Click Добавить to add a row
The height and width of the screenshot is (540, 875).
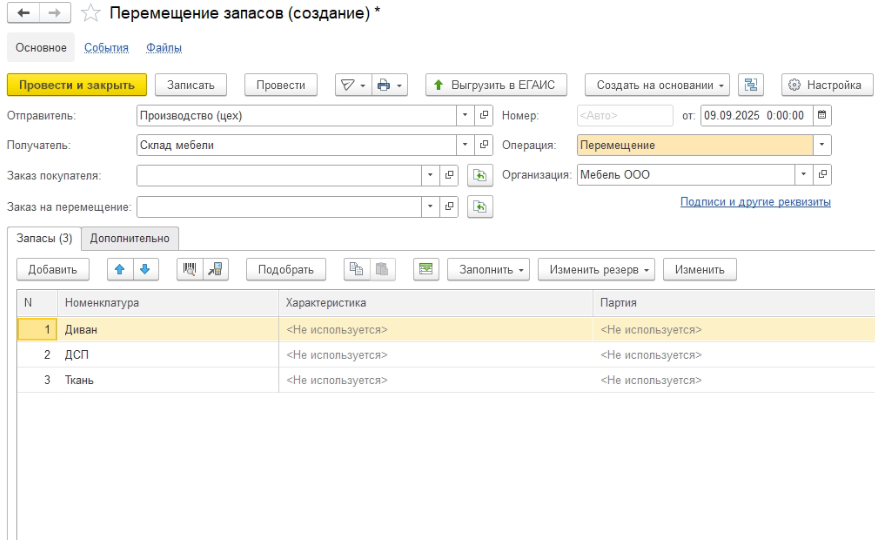pos(52,269)
